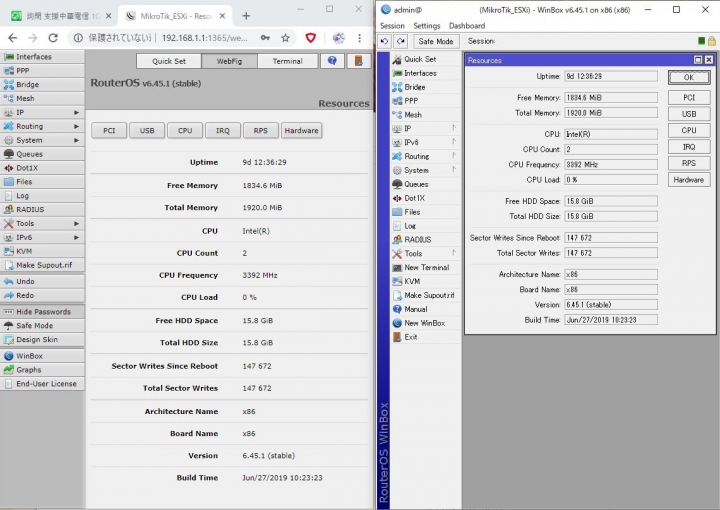The height and width of the screenshot is (510, 720).
Task: Click Make Supout.rif in WebFig sidebar
Action: (42, 265)
